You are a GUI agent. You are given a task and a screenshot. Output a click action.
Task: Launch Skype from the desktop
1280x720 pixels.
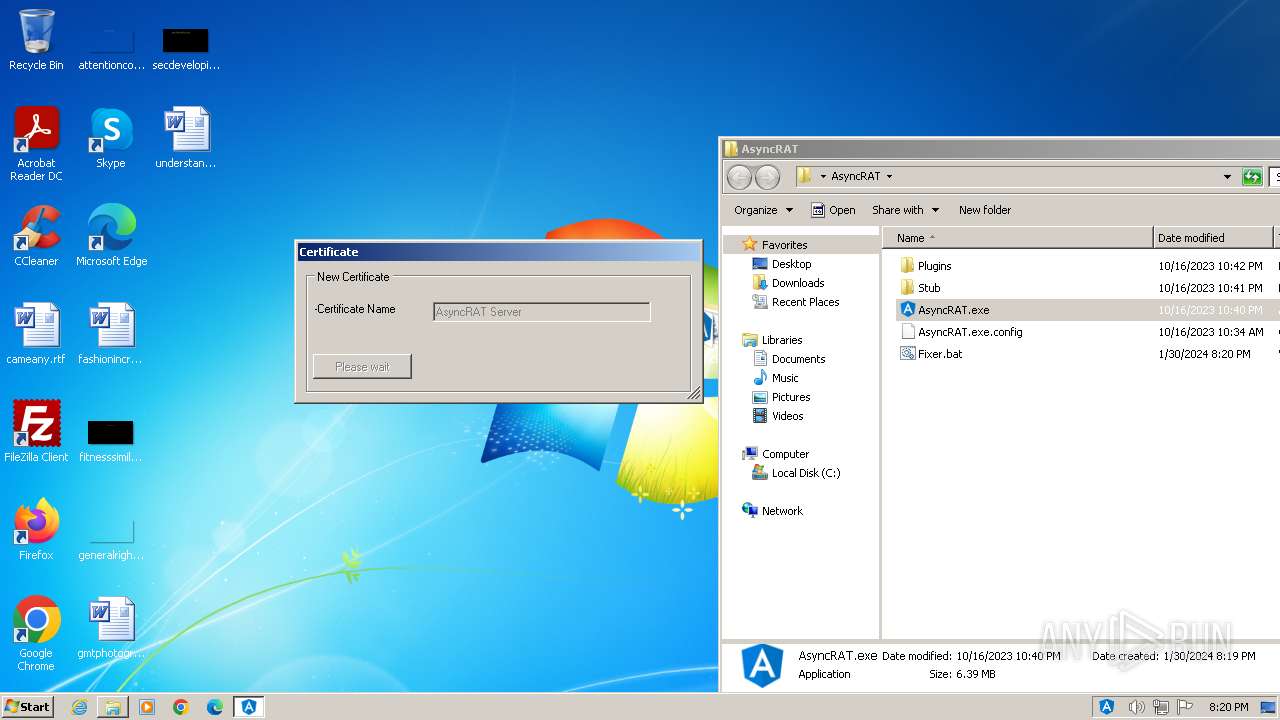point(110,138)
